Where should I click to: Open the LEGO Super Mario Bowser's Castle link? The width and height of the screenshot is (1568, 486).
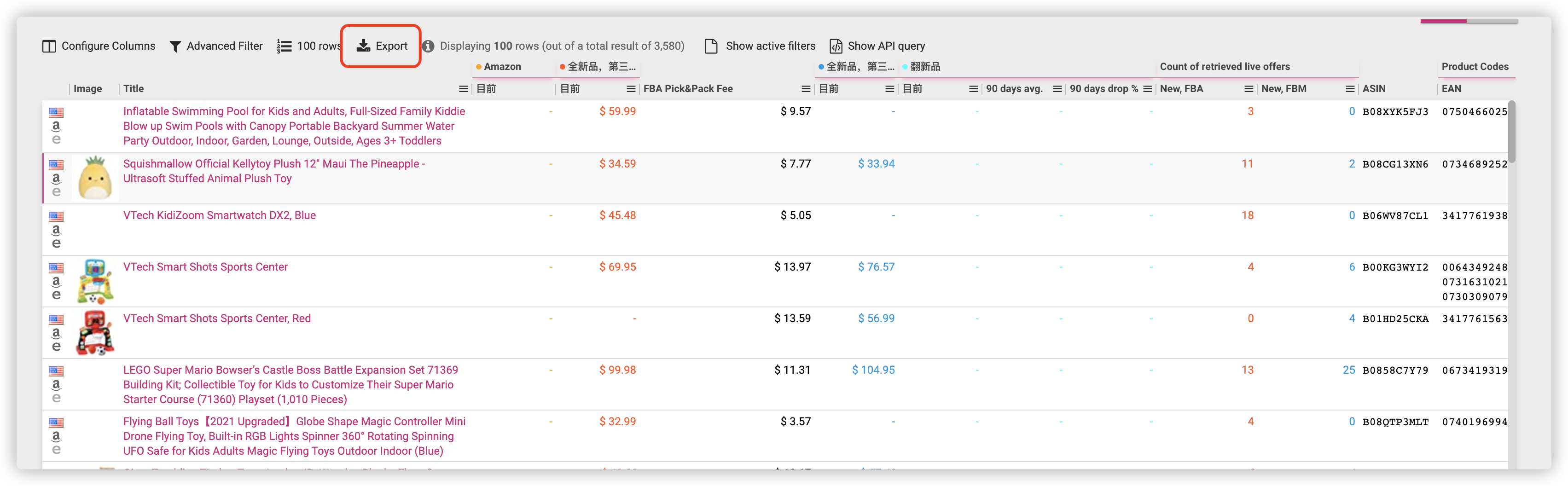(x=290, y=384)
